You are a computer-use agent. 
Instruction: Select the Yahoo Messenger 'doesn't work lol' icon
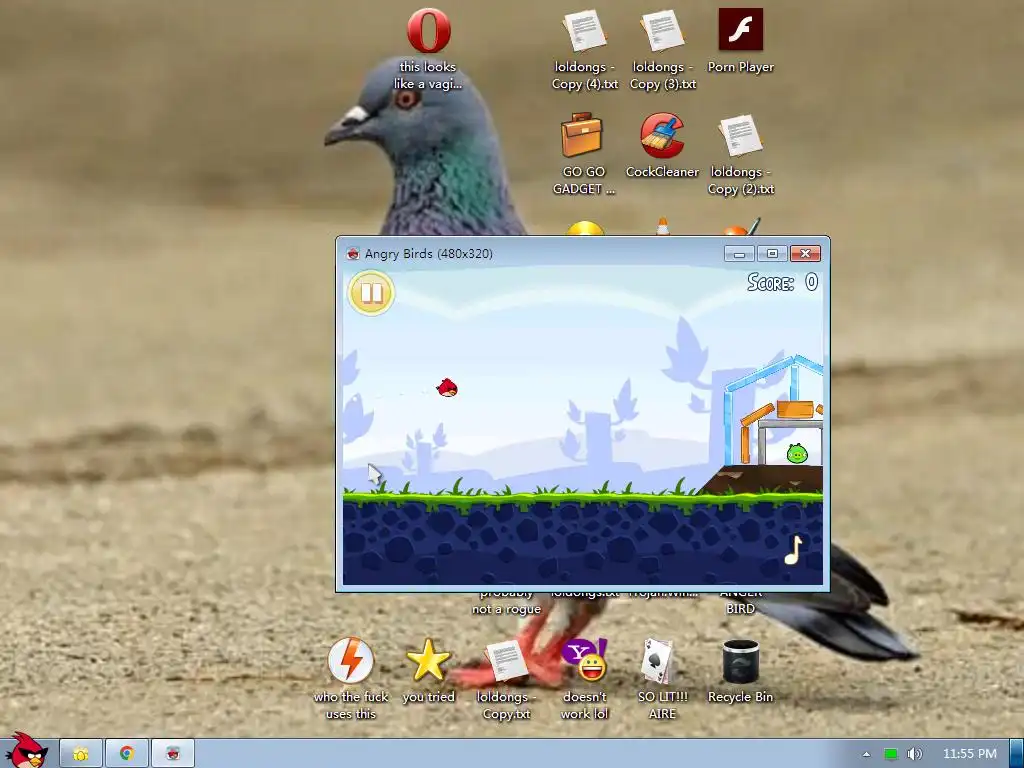pyautogui.click(x=584, y=680)
